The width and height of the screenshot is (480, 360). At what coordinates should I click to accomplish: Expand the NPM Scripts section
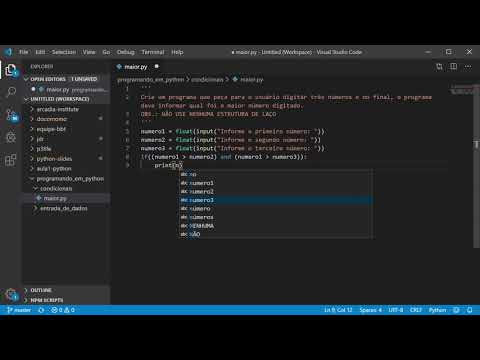66,300
